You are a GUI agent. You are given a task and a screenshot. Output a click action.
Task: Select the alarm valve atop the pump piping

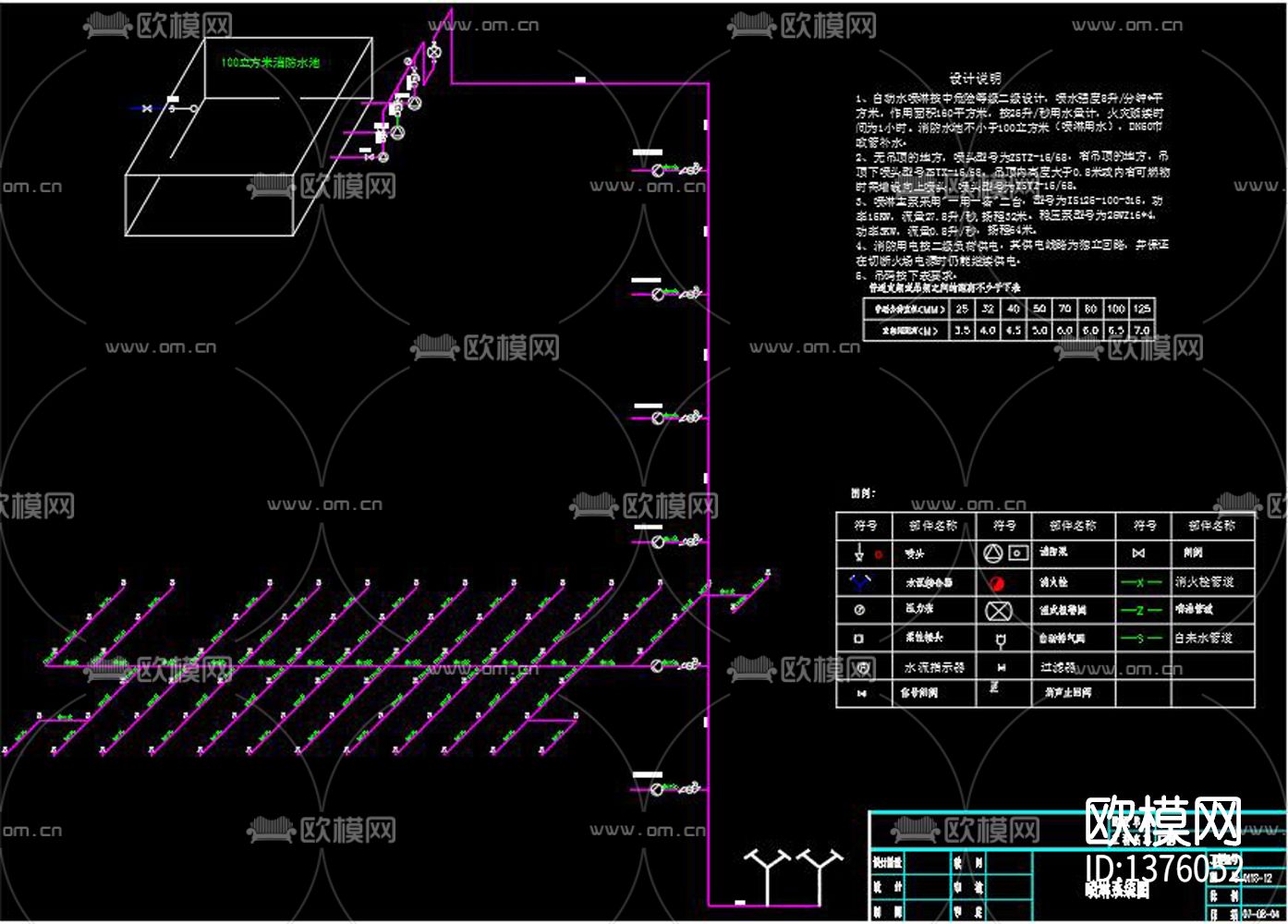coord(433,54)
